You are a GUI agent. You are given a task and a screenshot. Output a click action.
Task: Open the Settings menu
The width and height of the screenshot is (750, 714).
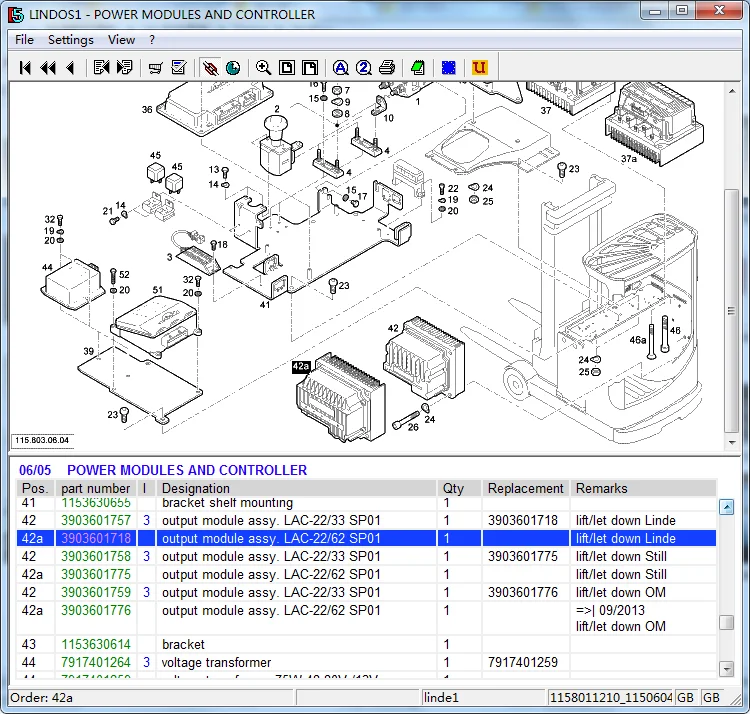pos(70,40)
